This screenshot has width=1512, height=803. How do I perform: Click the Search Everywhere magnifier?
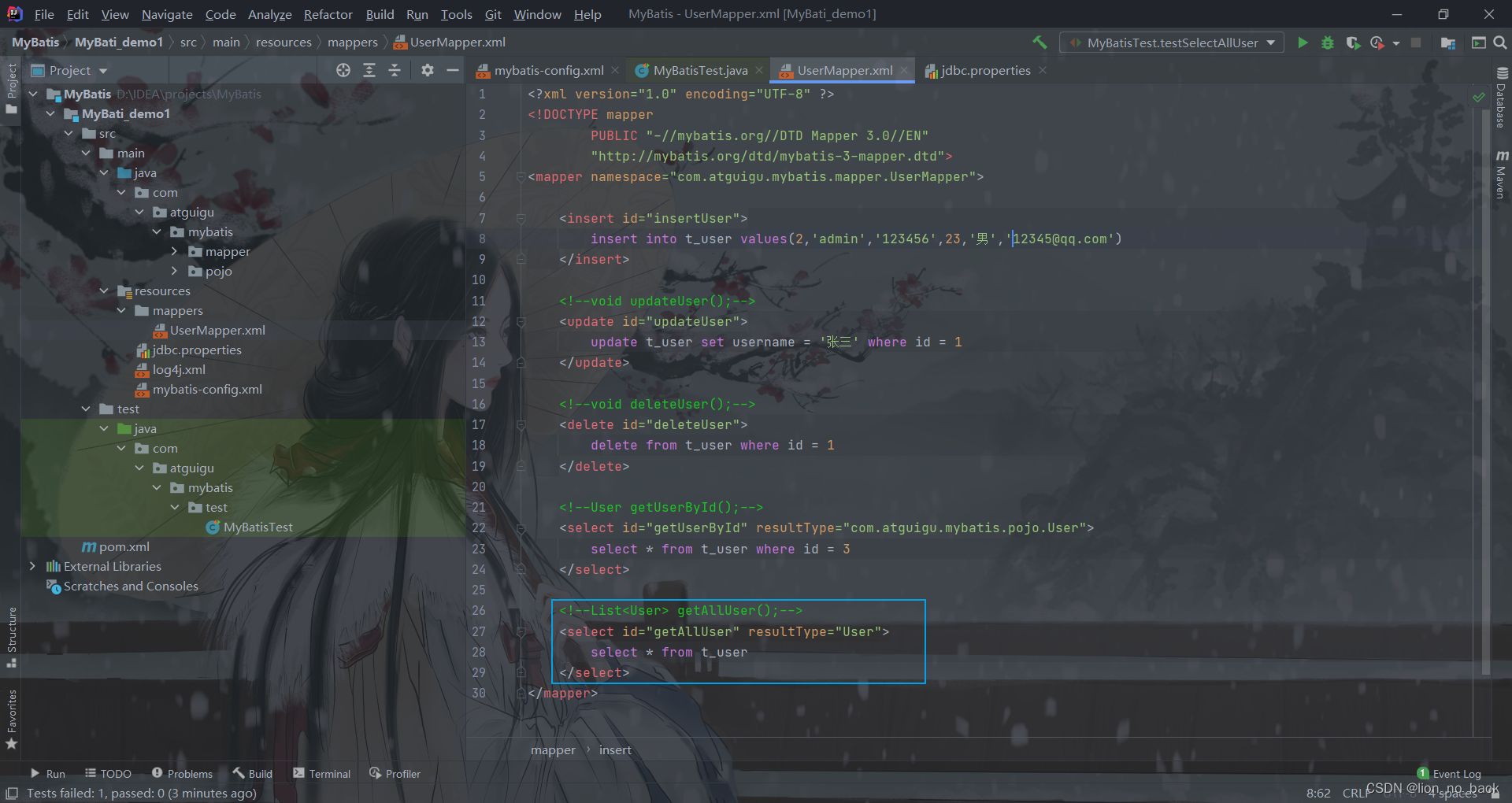click(1500, 43)
